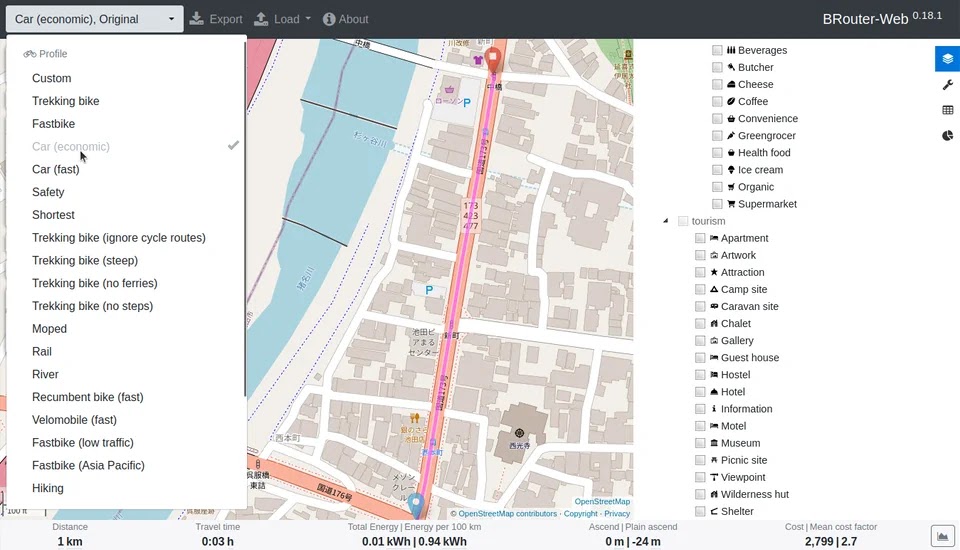Image resolution: width=960 pixels, height=550 pixels.
Task: Open the wrench settings sidebar tab
Action: (947, 85)
